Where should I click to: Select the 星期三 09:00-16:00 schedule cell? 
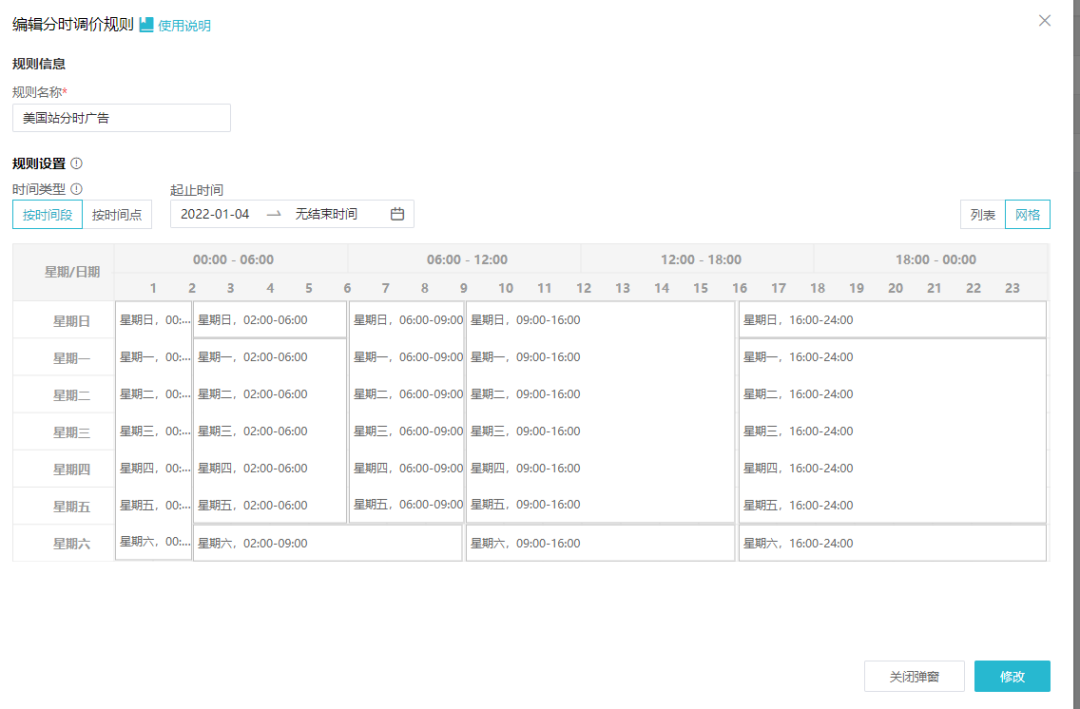pyautogui.click(x=598, y=431)
